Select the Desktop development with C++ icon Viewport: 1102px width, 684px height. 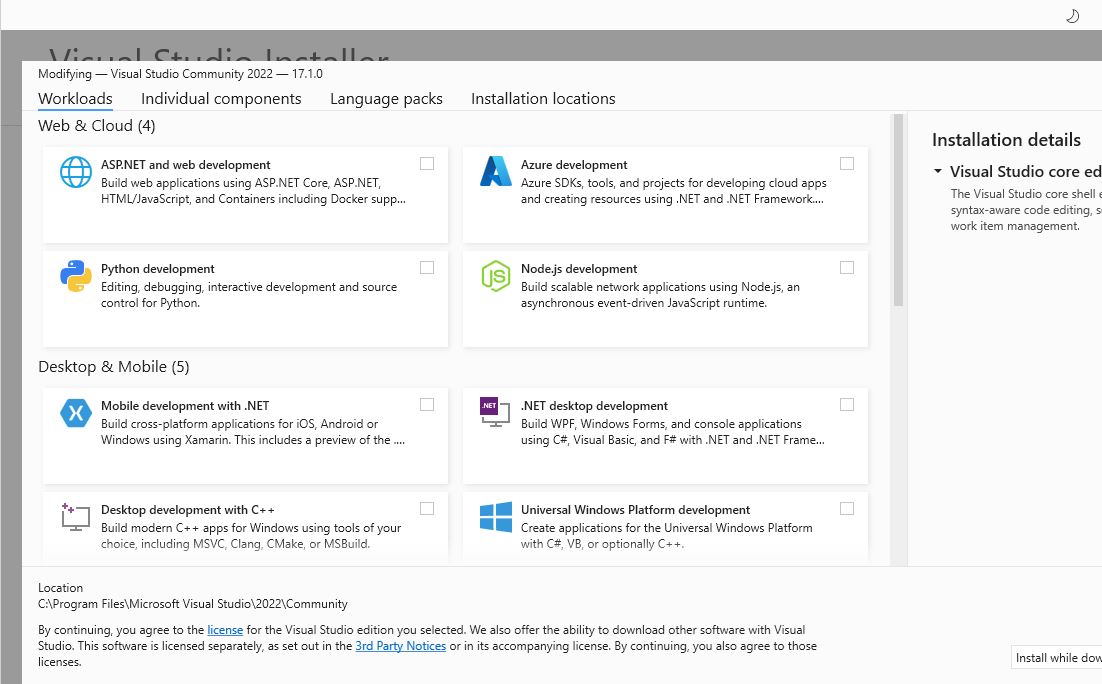pos(74,517)
